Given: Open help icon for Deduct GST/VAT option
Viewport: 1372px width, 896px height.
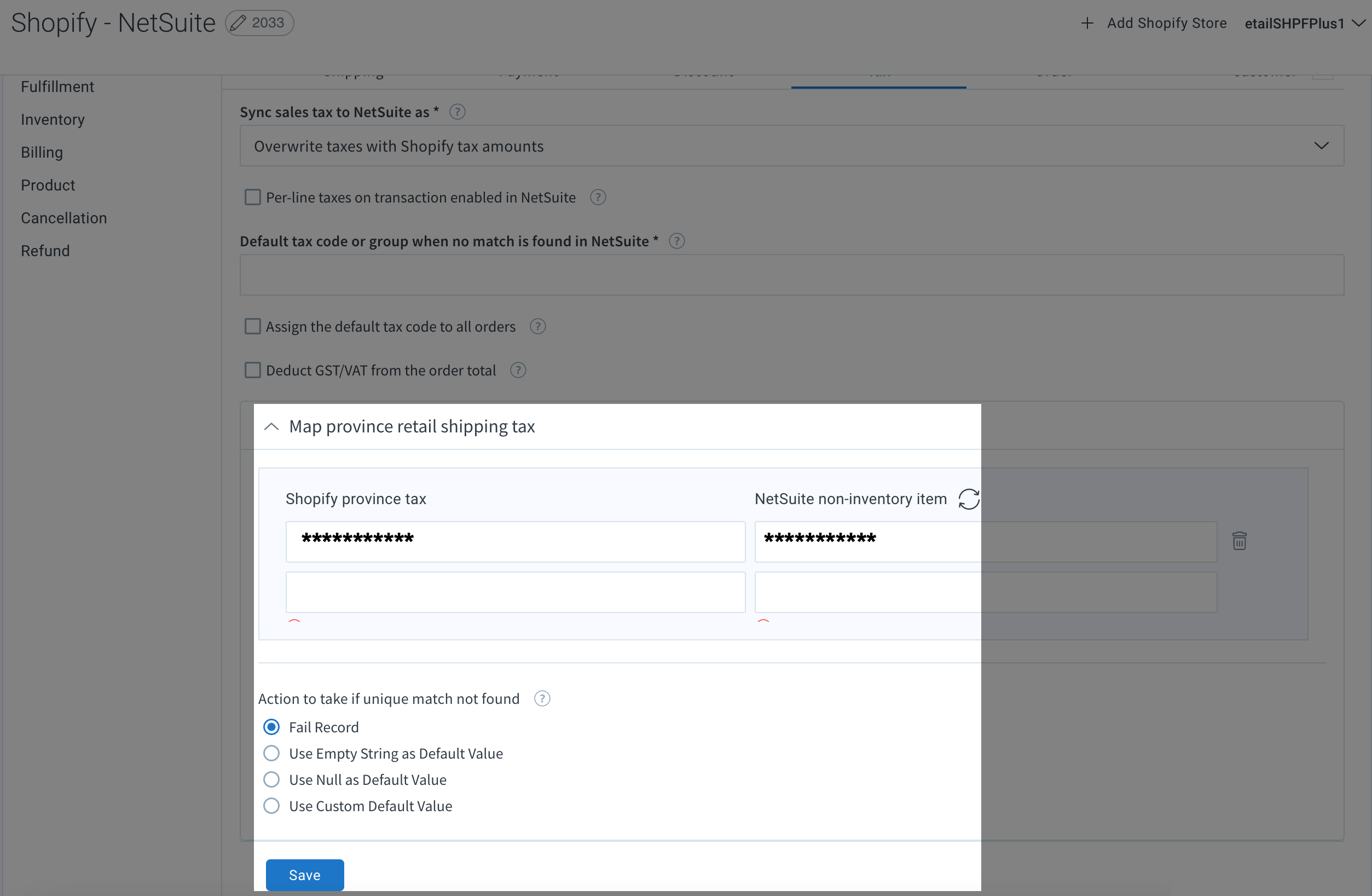Looking at the screenshot, I should click(518, 370).
